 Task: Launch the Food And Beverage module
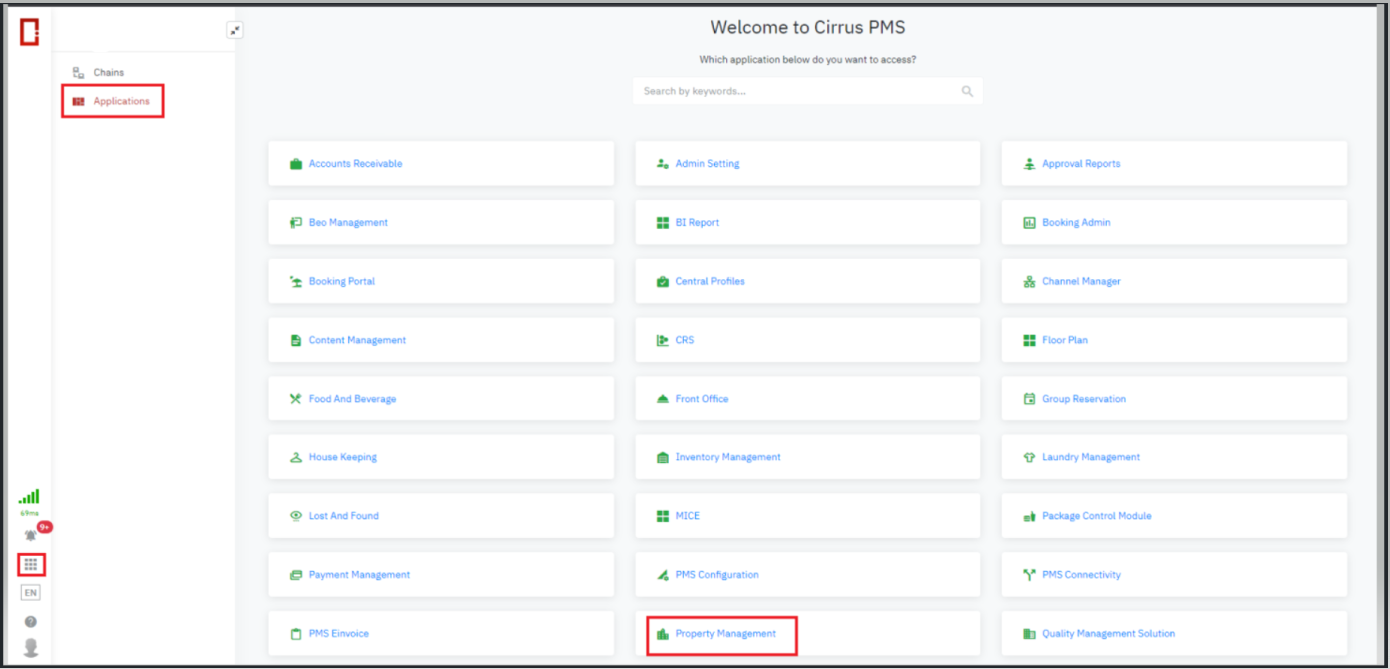pos(352,399)
